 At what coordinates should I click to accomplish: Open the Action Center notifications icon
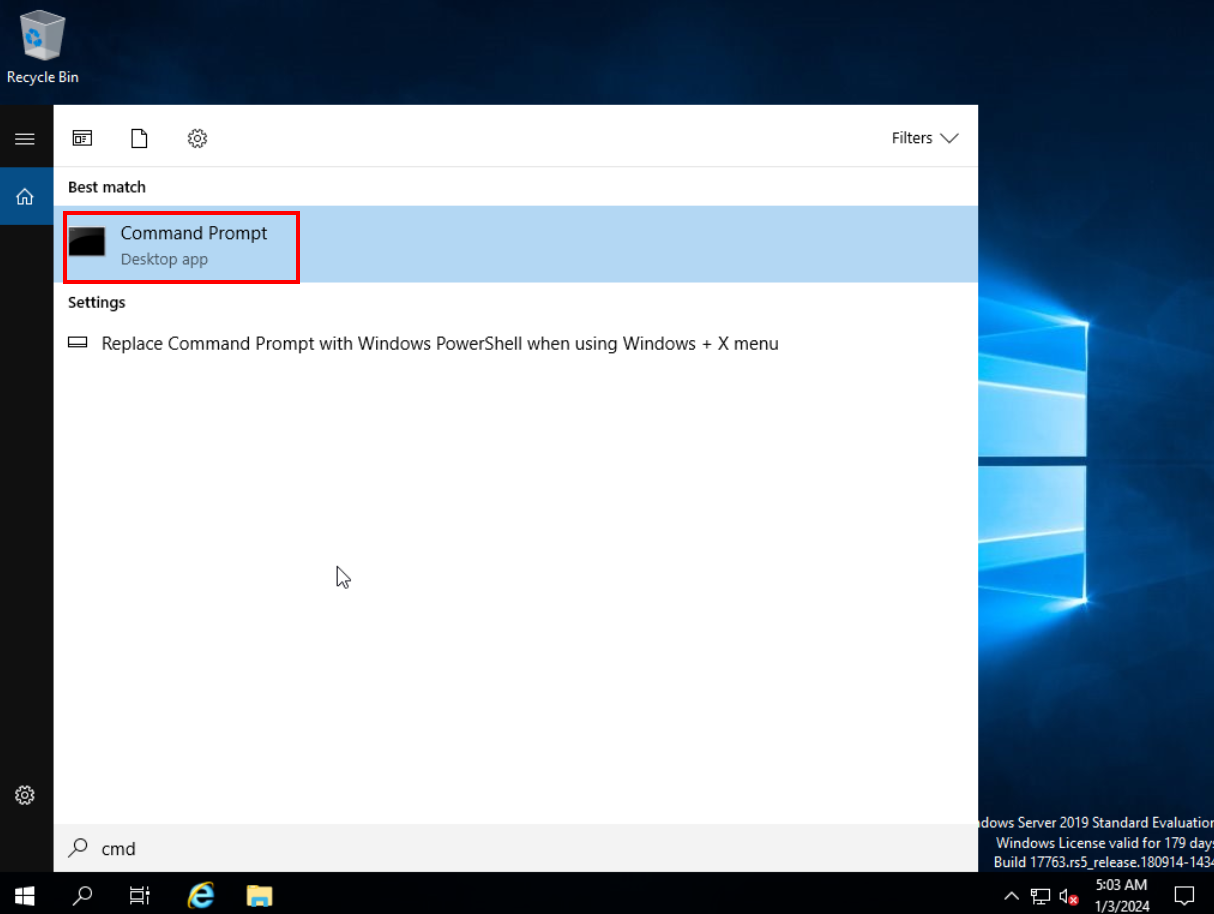pyautogui.click(x=1185, y=894)
